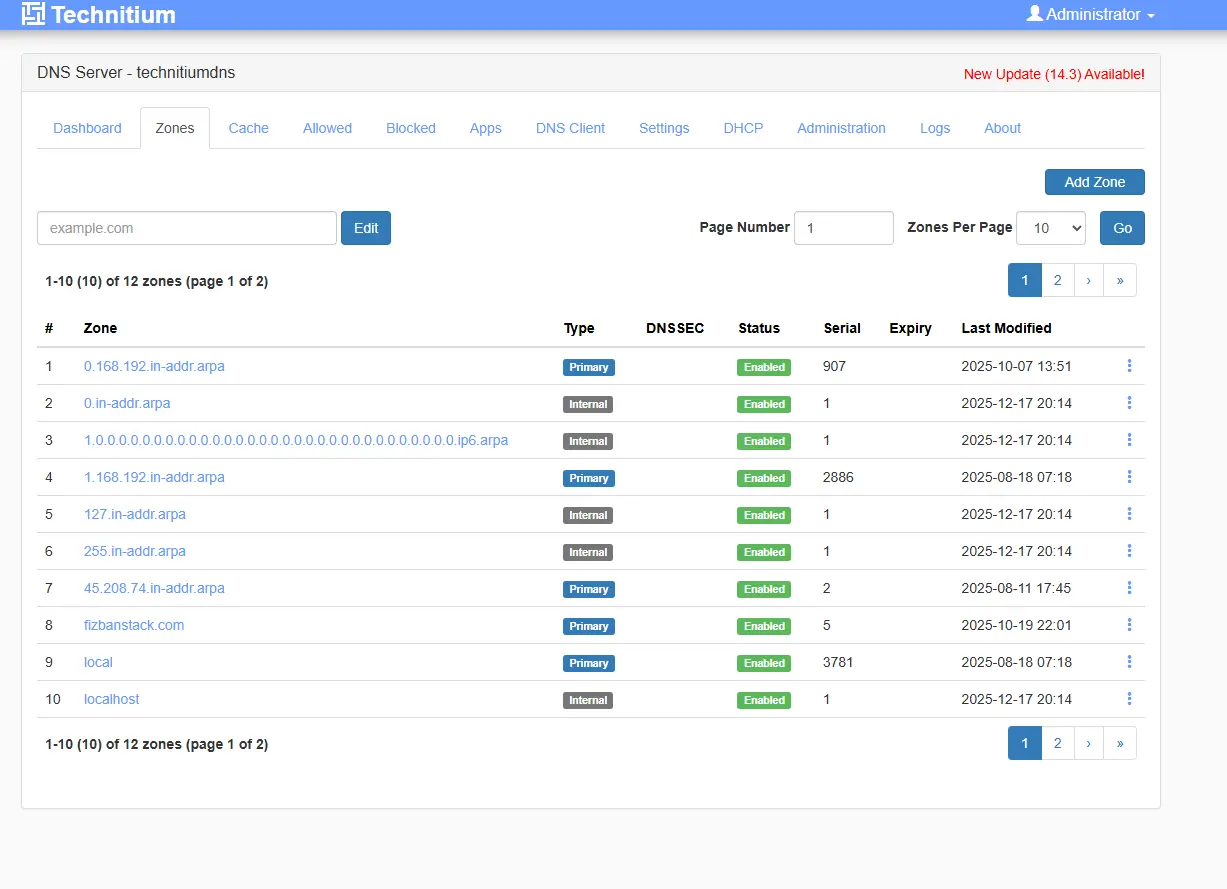Viewport: 1227px width, 889px height.
Task: Open the 0.168.192.in-addr.arpa zone link
Action: (154, 366)
